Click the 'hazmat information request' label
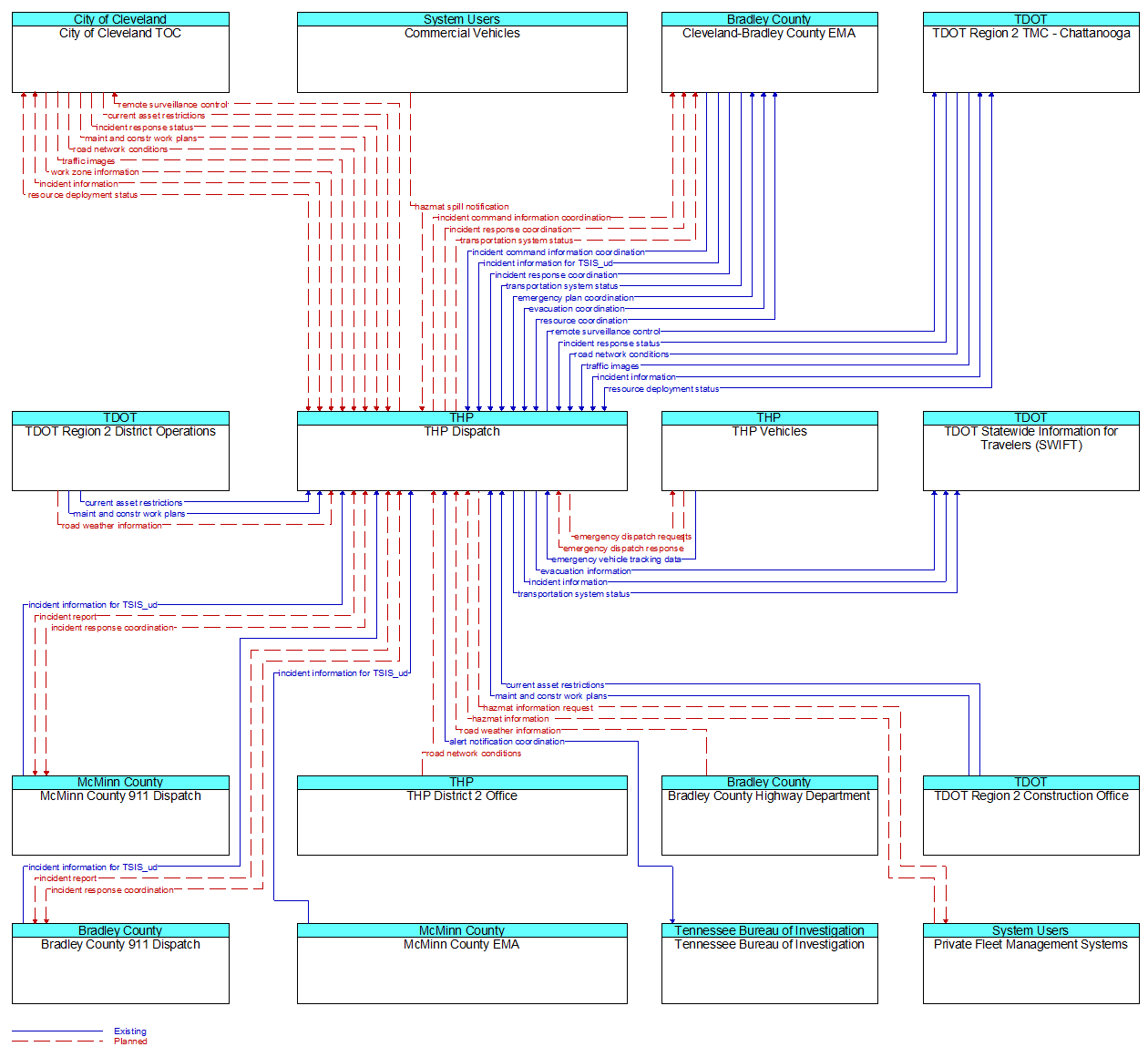This screenshot has width=1148, height=1057. pyautogui.click(x=538, y=708)
